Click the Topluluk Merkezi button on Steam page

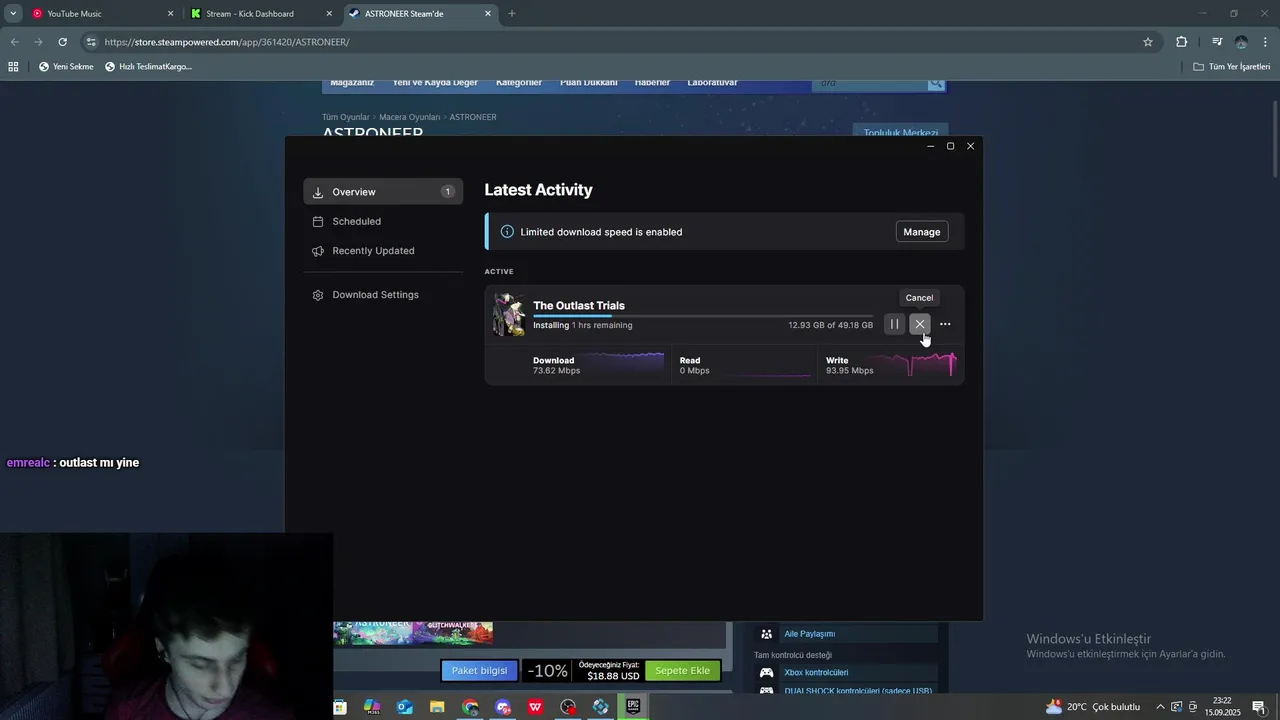click(x=900, y=132)
